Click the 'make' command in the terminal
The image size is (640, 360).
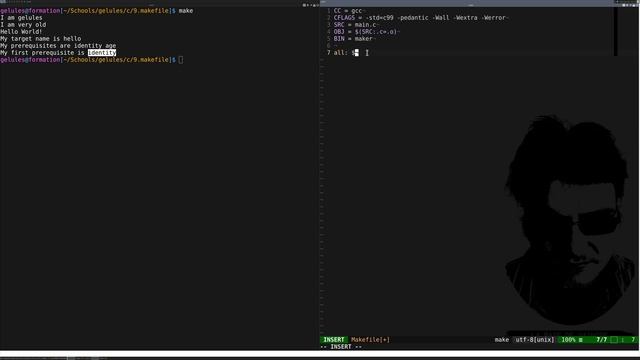(186, 11)
